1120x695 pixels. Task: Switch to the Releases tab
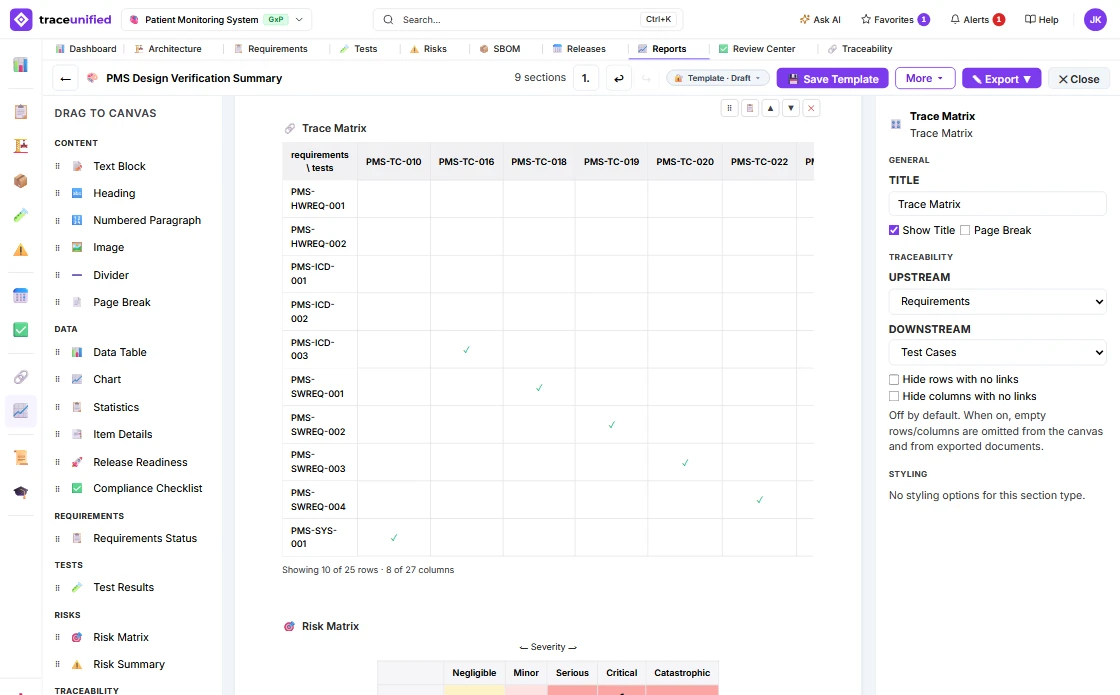point(579,49)
